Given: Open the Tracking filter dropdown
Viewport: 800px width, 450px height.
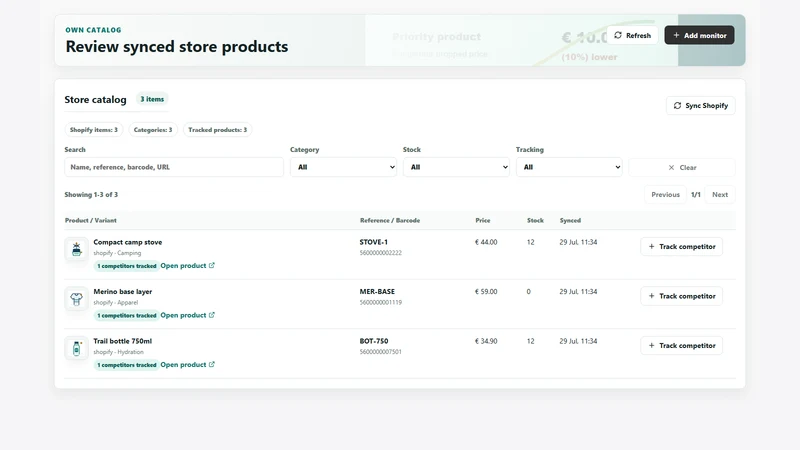Looking at the screenshot, I should tap(569, 167).
